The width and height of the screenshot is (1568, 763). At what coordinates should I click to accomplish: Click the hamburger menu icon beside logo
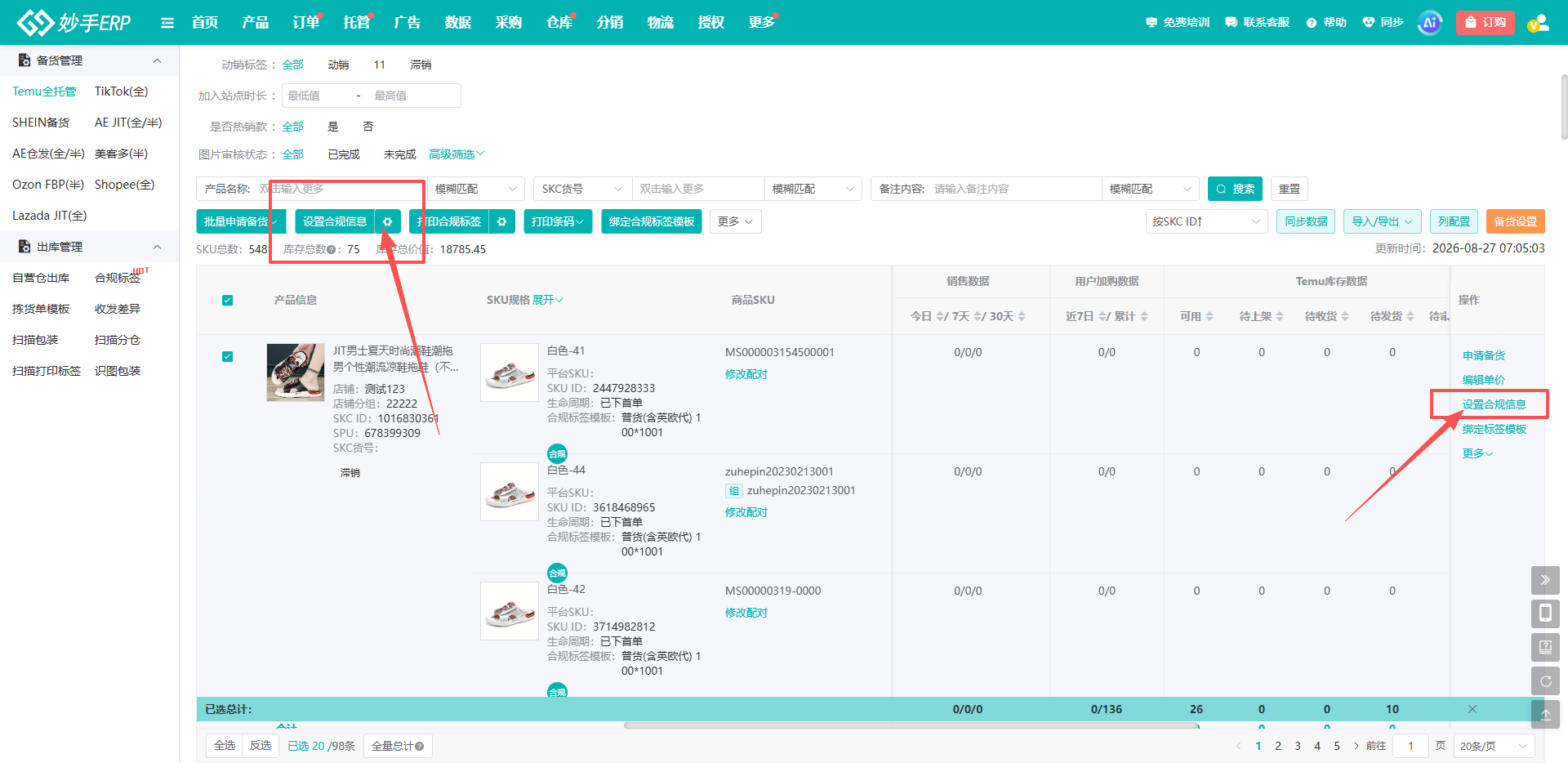point(167,23)
